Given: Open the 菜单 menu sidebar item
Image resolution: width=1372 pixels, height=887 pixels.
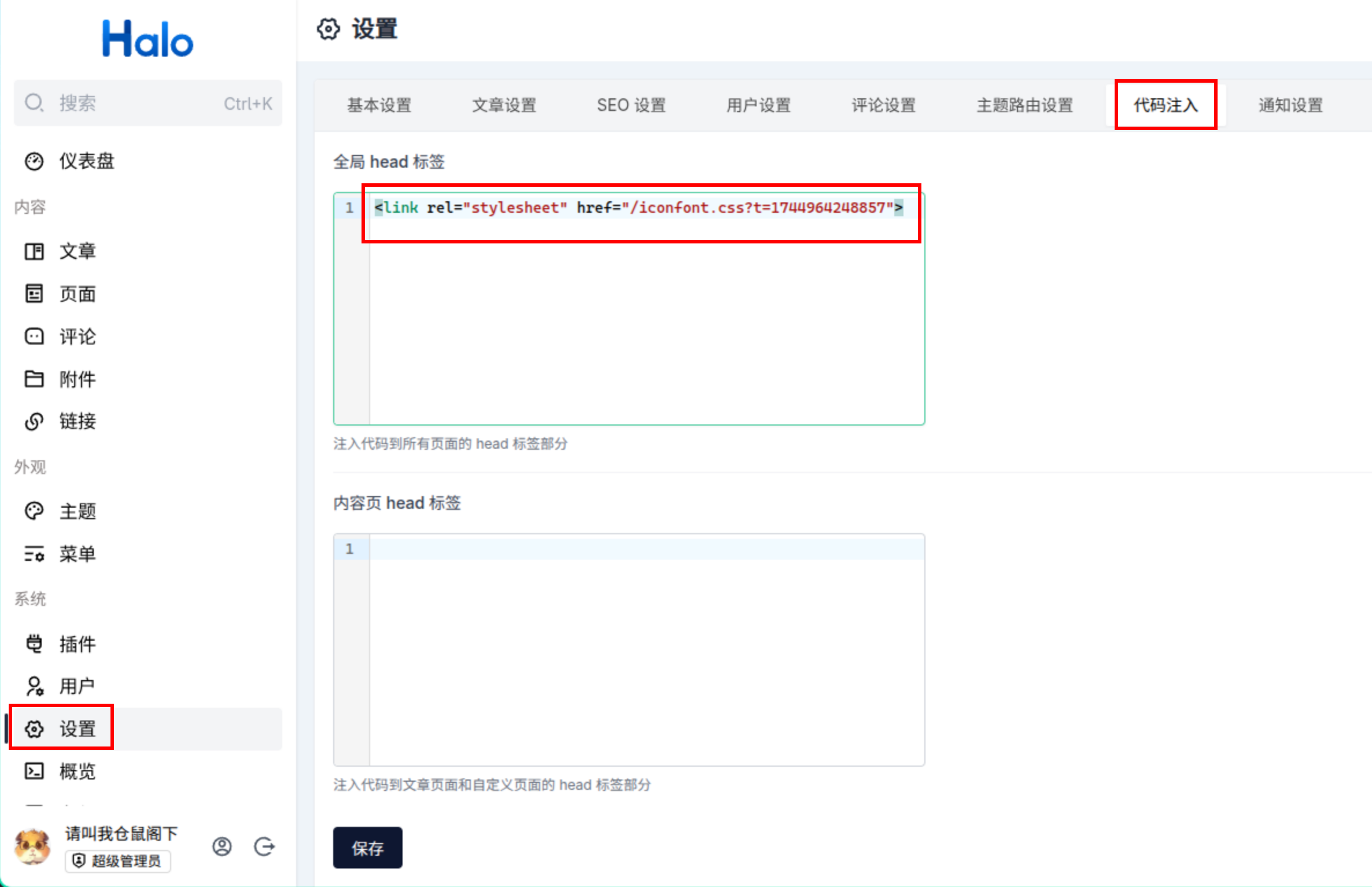Looking at the screenshot, I should pos(77,554).
